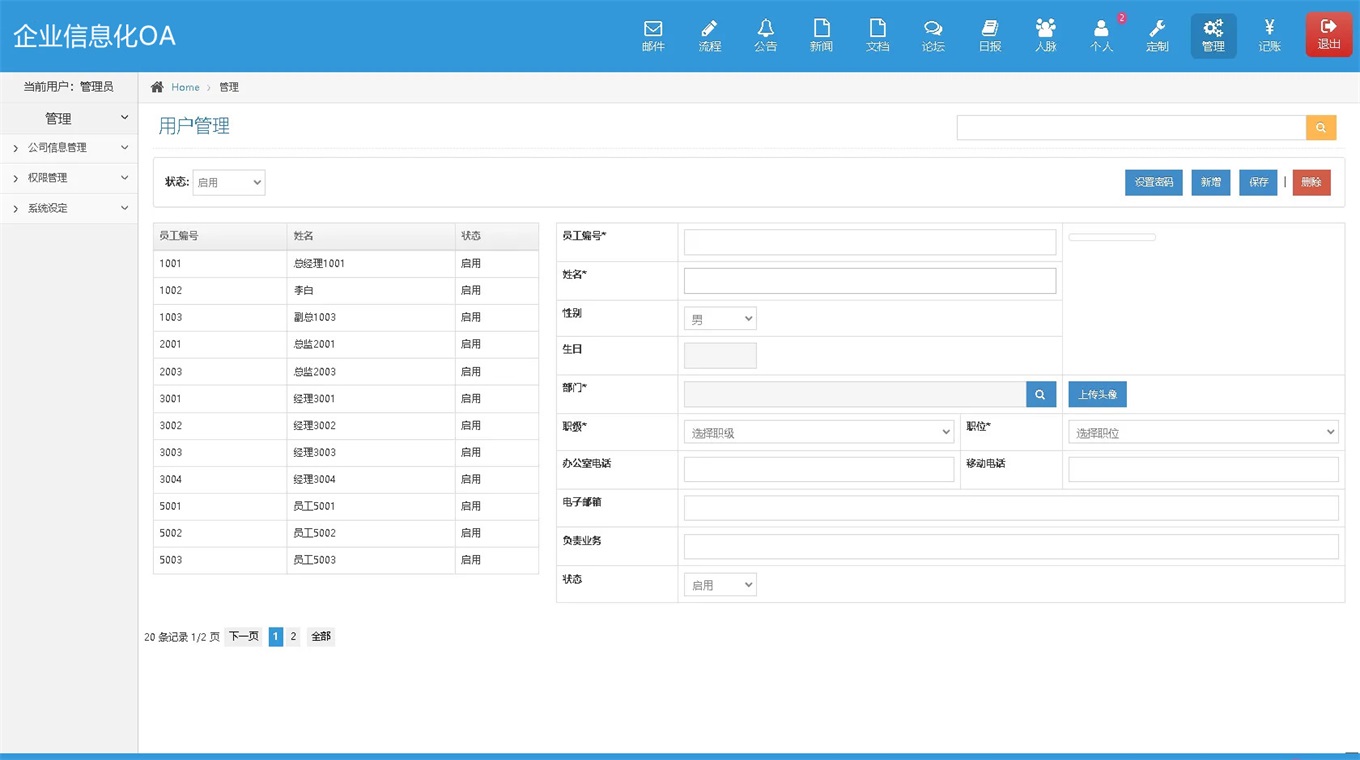This screenshot has height=760, width=1360.
Task: Go to 下一页 next page
Action: [x=244, y=636]
